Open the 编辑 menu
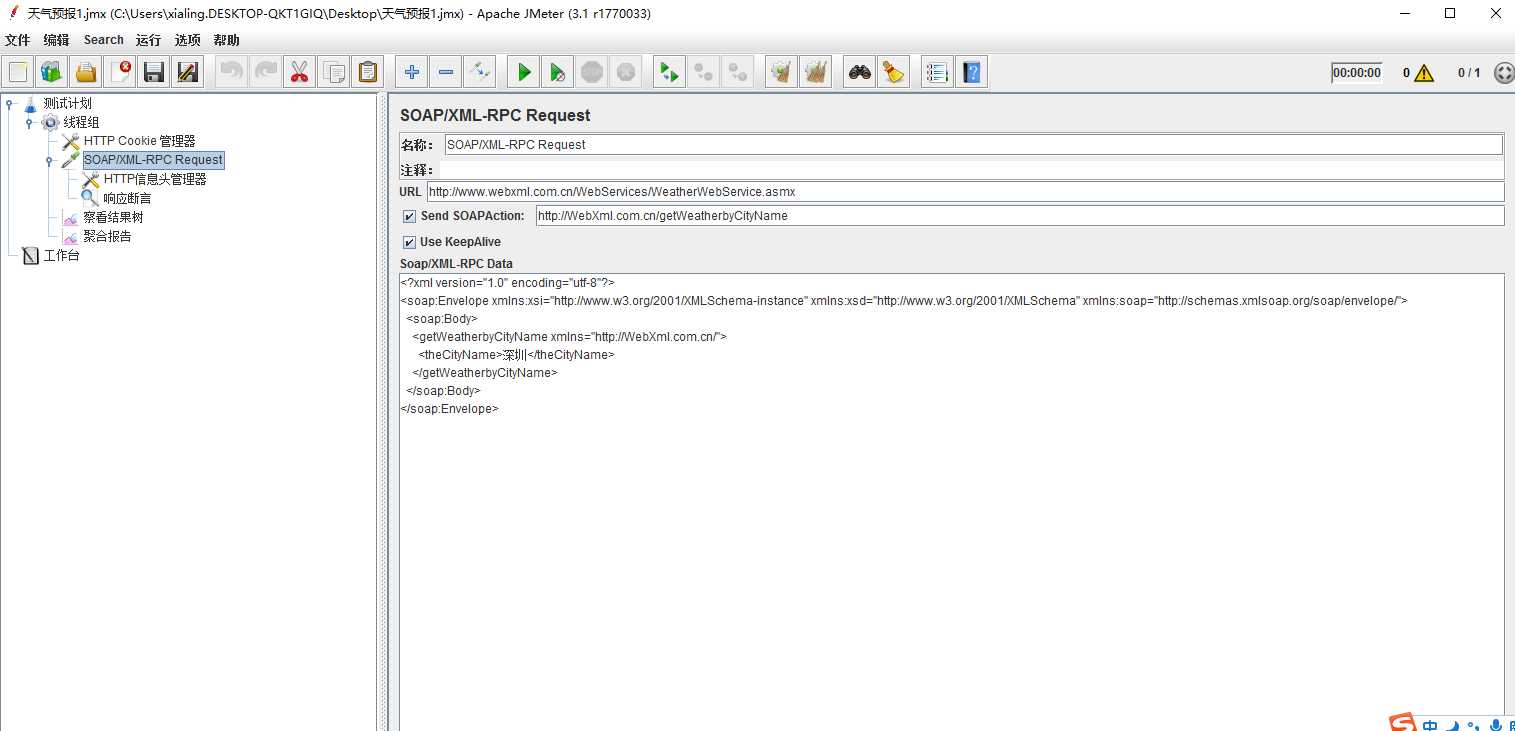This screenshot has height=731, width=1515. click(x=57, y=40)
